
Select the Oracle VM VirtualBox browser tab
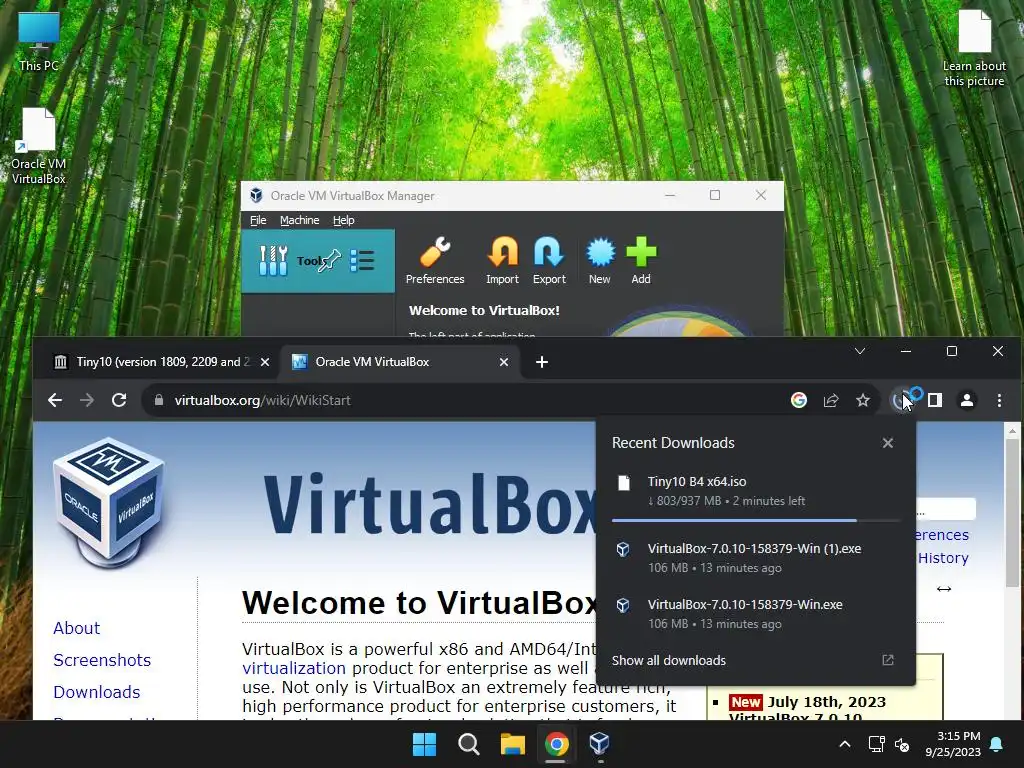(399, 362)
